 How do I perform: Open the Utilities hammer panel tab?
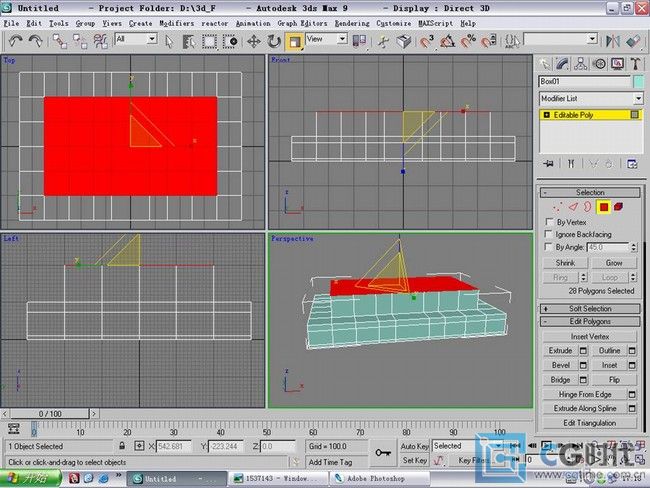point(635,64)
